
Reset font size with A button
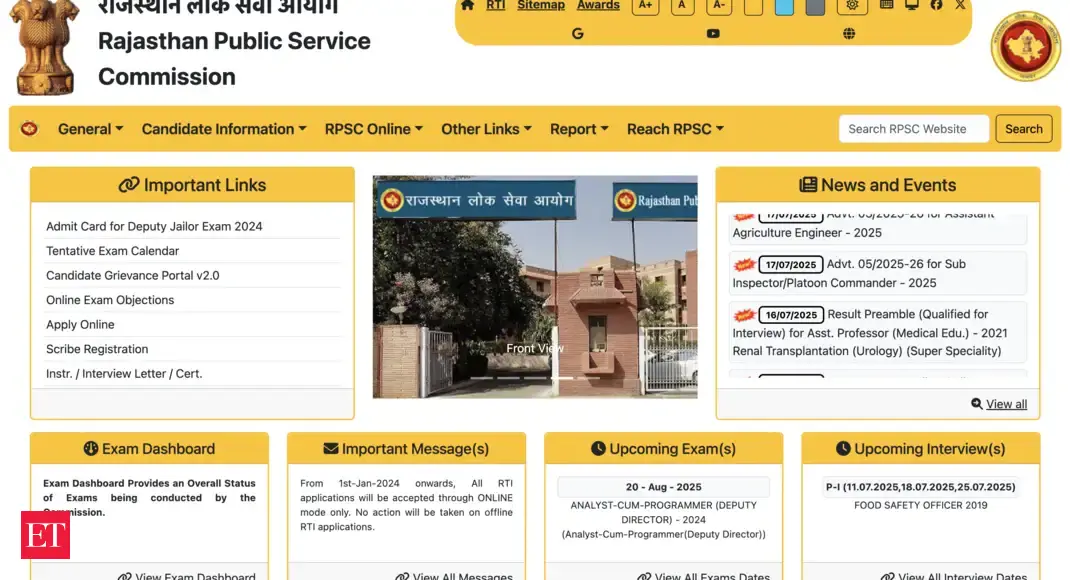(682, 5)
